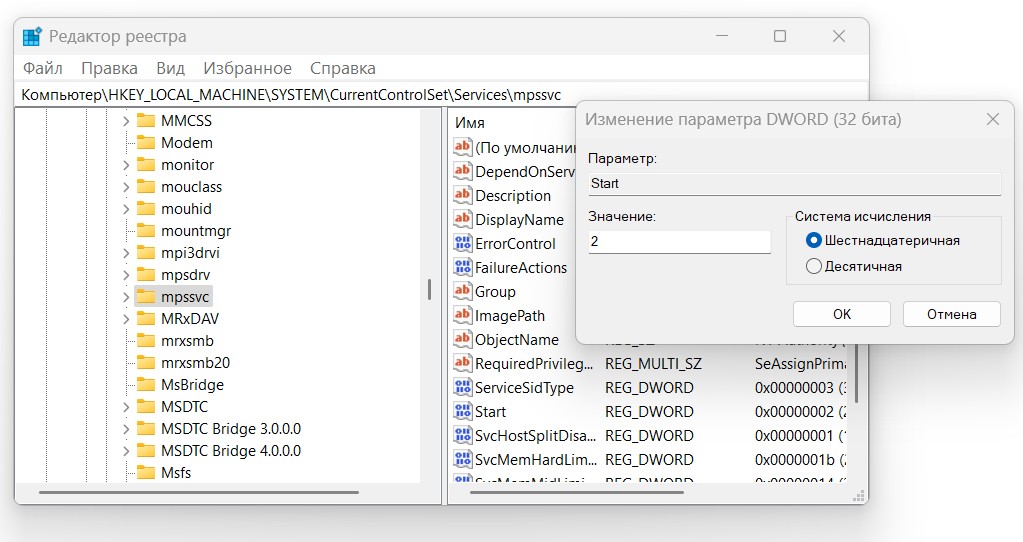
Task: Select the mrxsmb tree item
Action: point(187,341)
